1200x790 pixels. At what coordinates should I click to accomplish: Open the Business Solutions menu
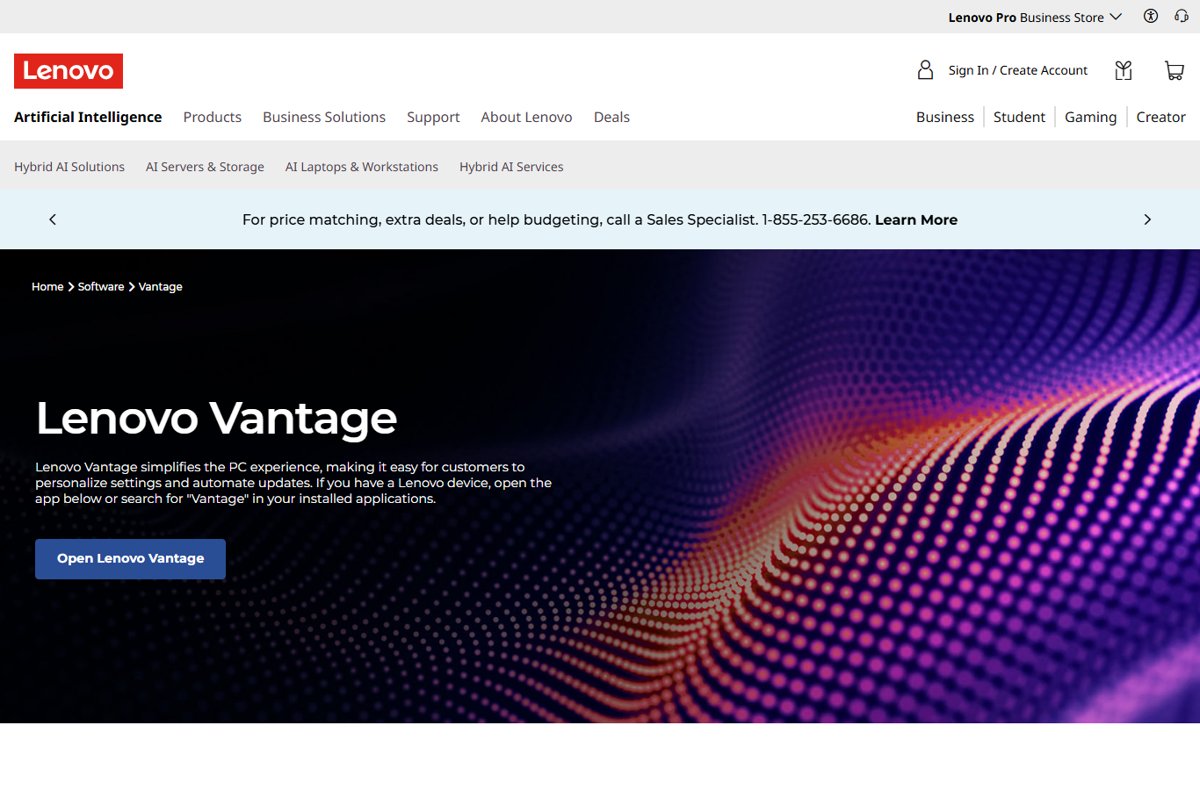pos(324,117)
